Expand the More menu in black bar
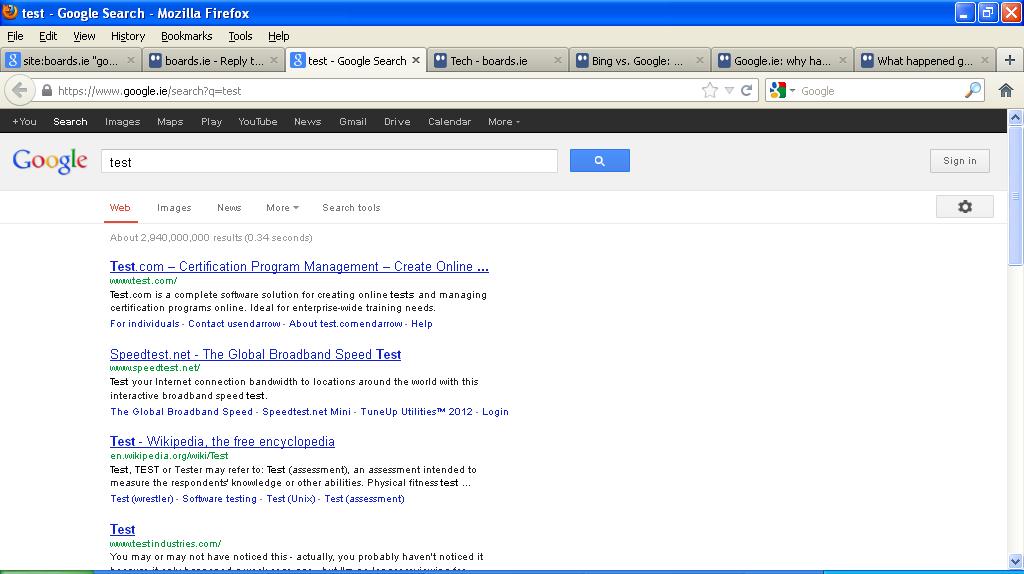1024x574 pixels. coord(504,121)
